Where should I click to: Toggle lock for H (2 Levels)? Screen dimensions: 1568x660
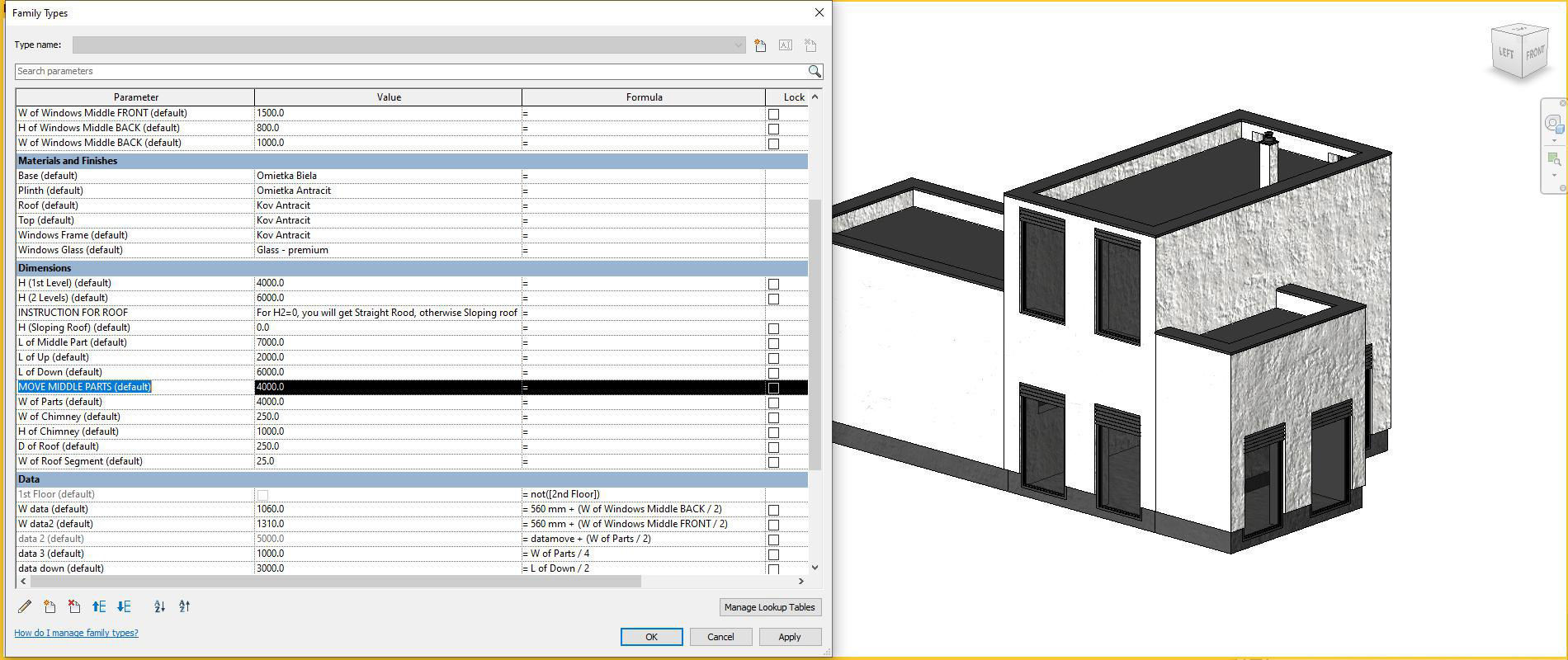tap(773, 299)
